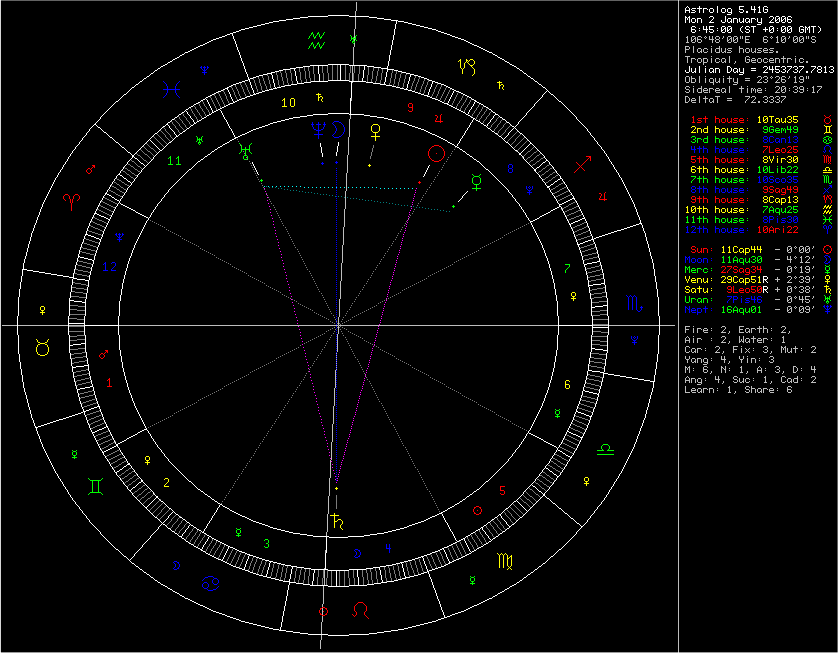Click the blue house number 12 on the wheel

tap(110, 267)
